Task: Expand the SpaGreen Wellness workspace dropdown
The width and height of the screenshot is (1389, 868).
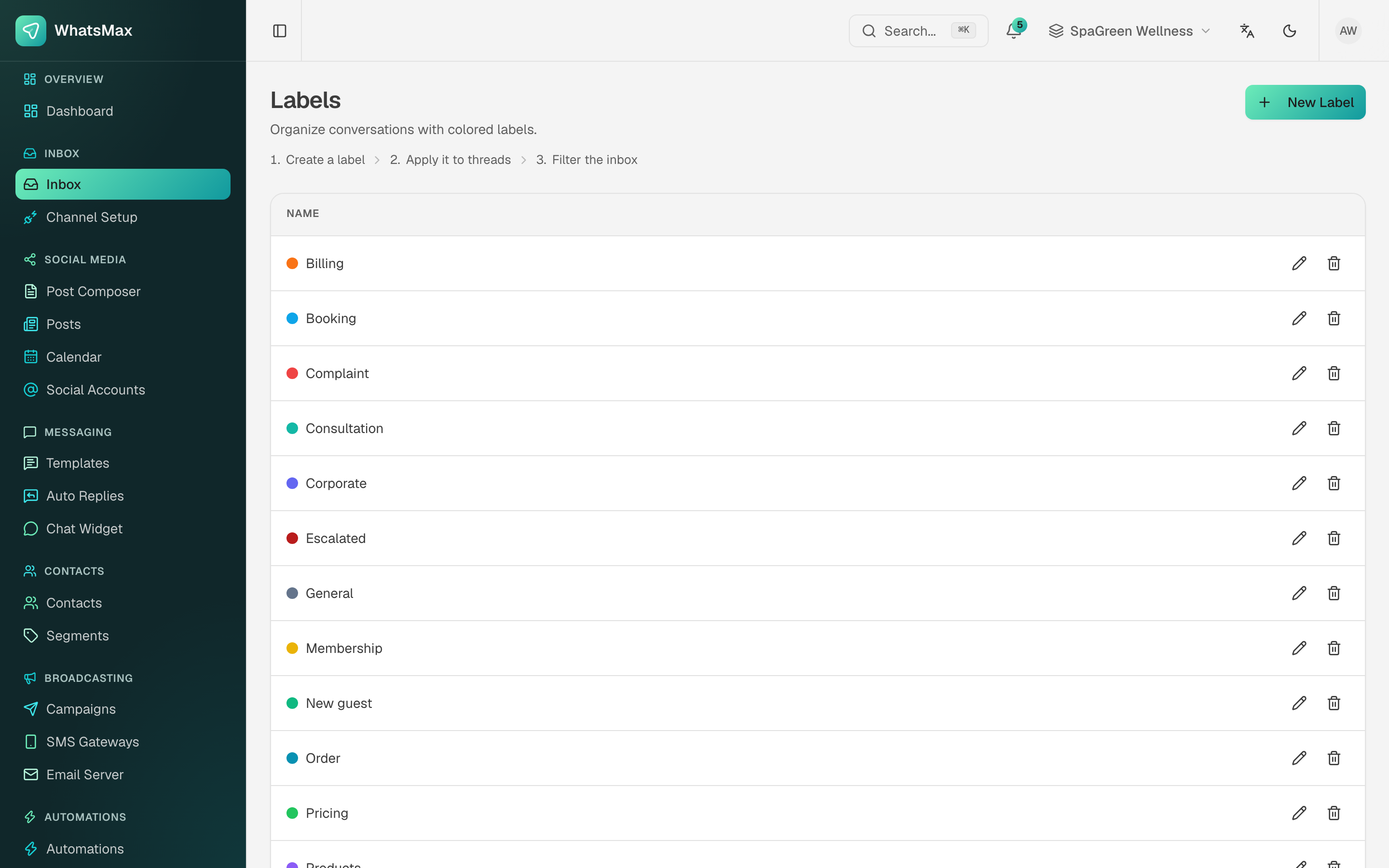Action: (x=1130, y=31)
